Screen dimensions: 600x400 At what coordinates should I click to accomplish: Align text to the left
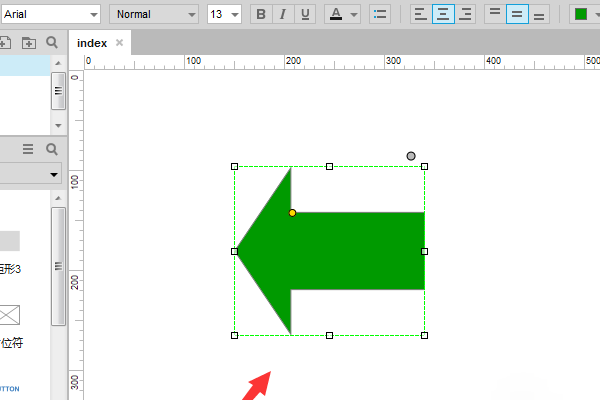click(x=420, y=14)
